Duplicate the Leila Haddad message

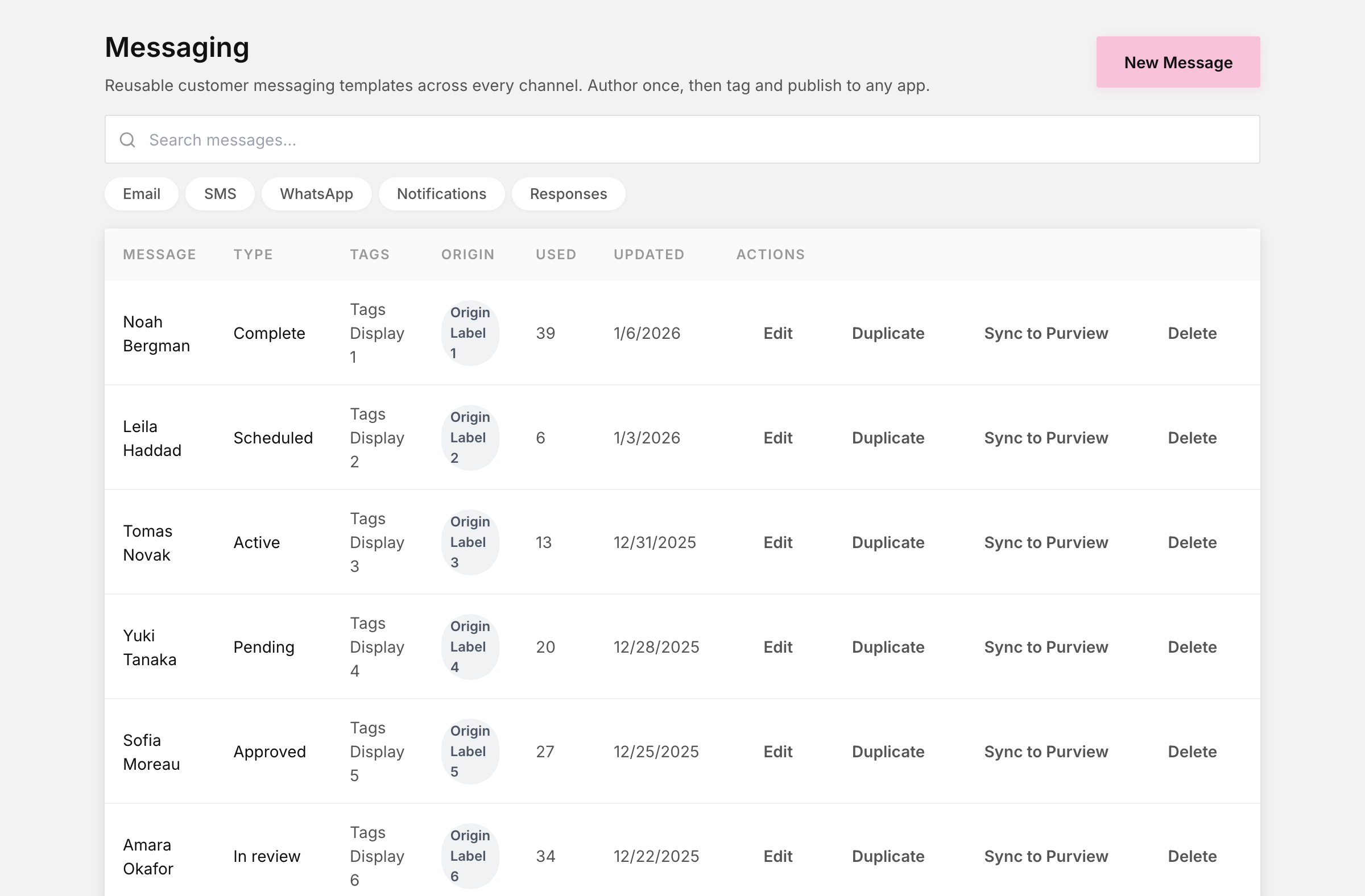pos(888,438)
